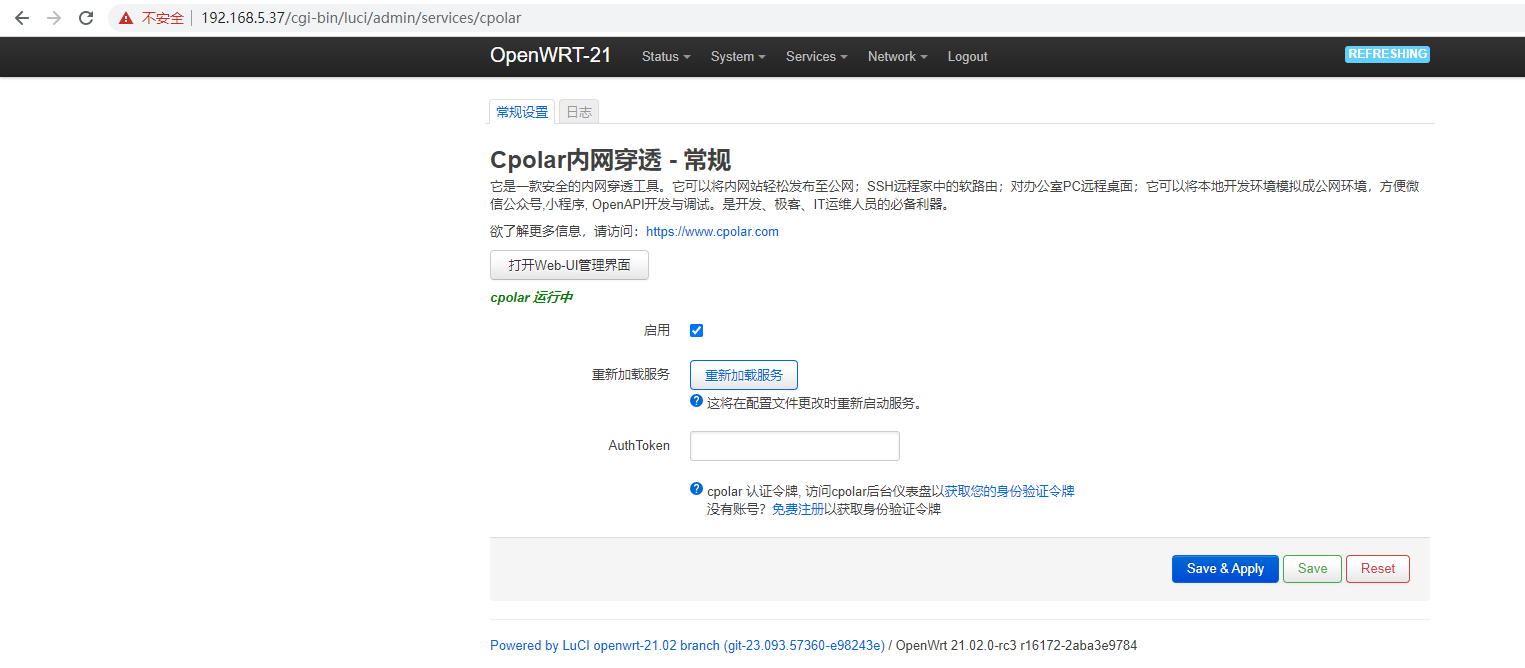Click the 重新加载服务 field label

tap(631, 375)
